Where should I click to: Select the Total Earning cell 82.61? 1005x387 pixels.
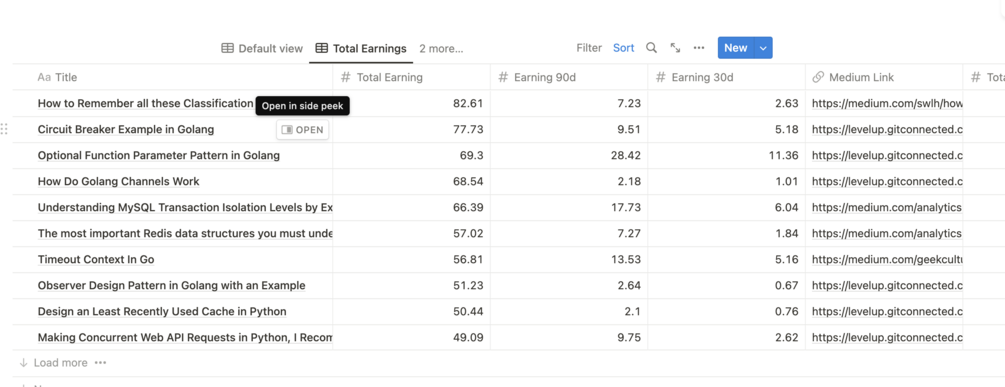(x=411, y=103)
